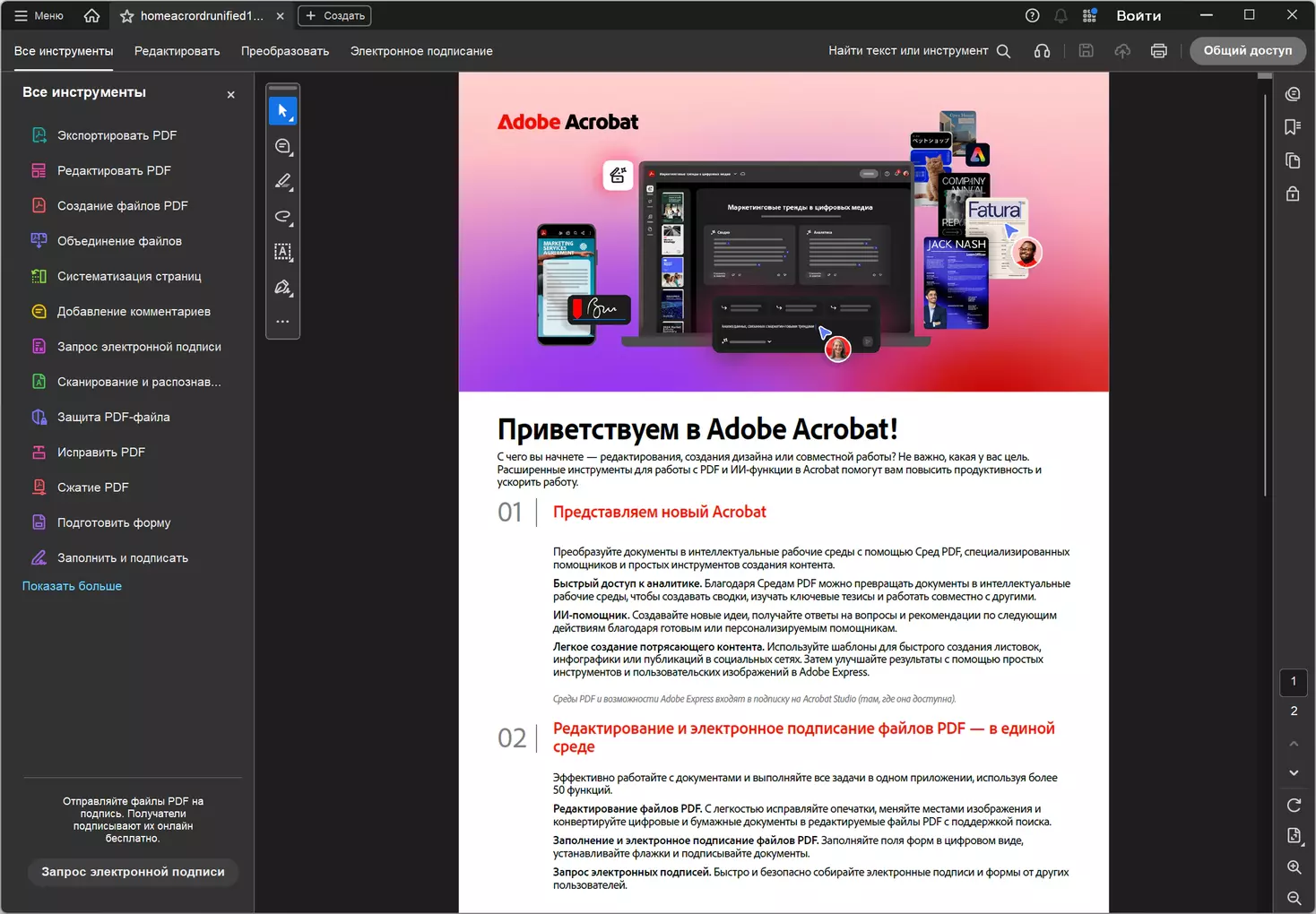Open notifications bell icon
Viewport: 1316px width, 914px height.
(x=1061, y=15)
